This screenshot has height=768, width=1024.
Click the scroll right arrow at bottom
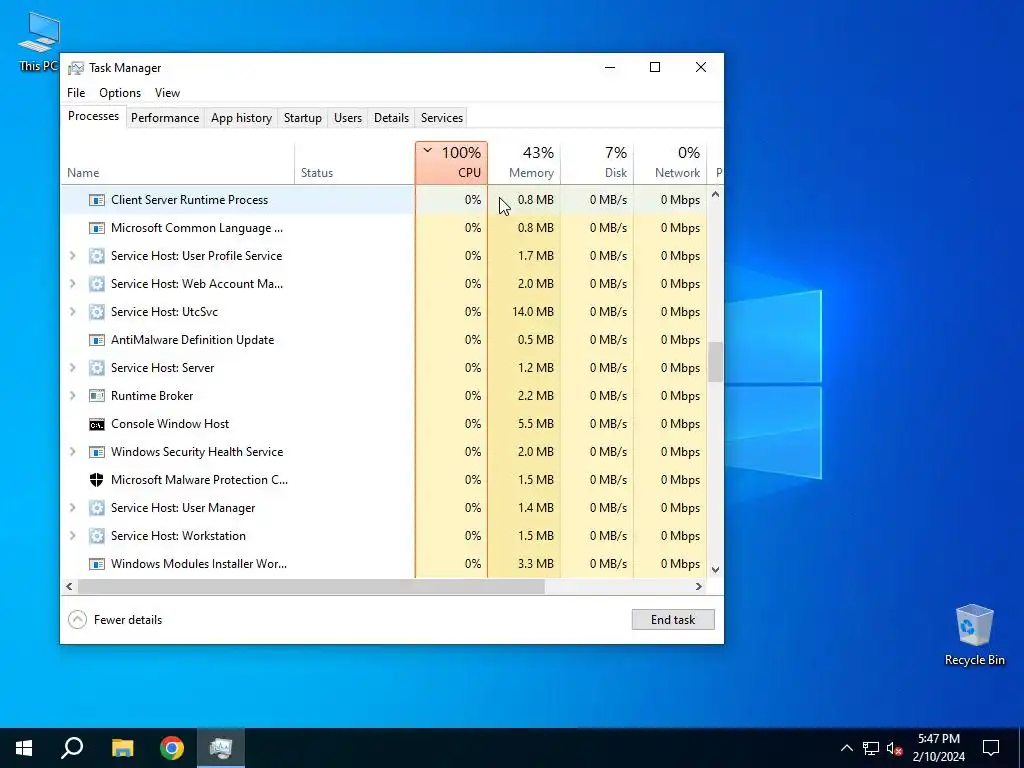[x=699, y=586]
